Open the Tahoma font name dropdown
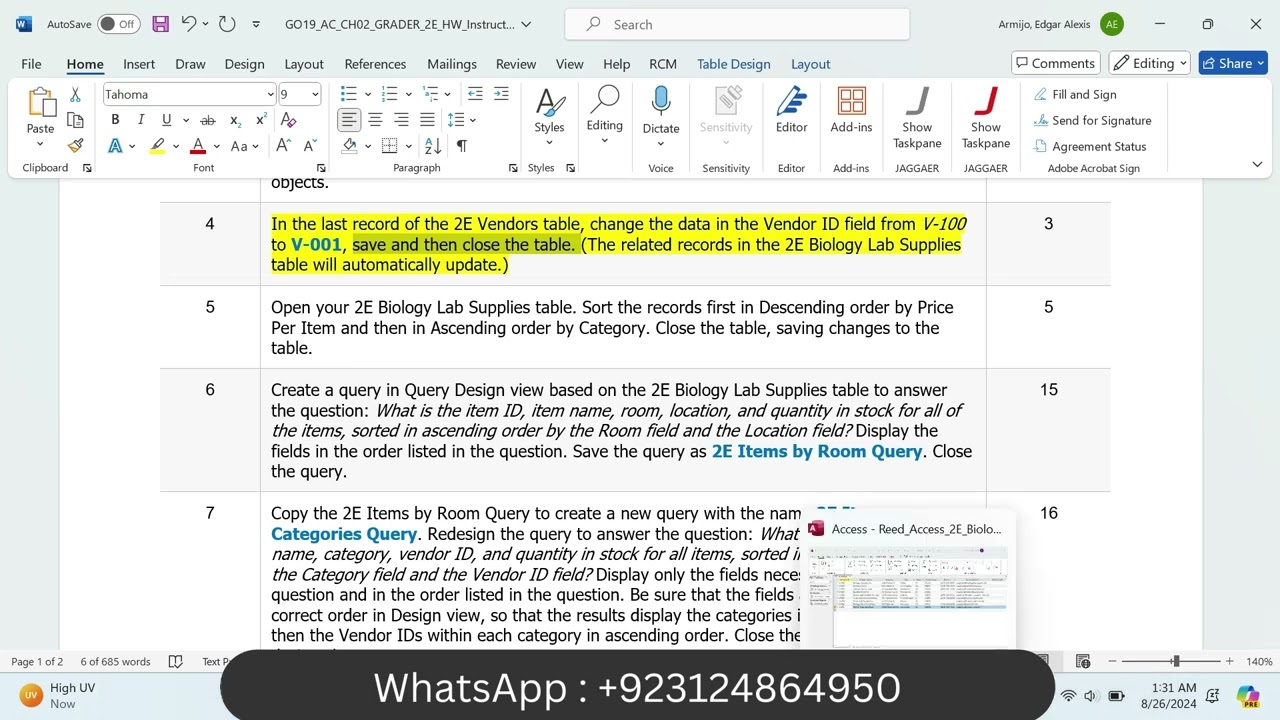Image resolution: width=1280 pixels, height=720 pixels. 270,95
